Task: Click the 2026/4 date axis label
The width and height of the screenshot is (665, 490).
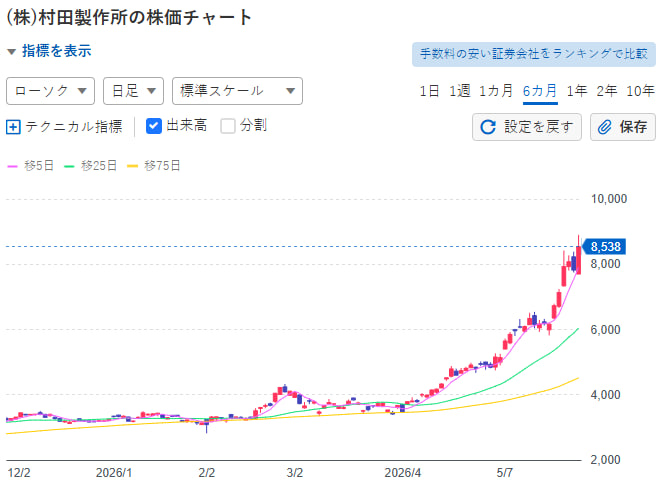Action: click(402, 473)
